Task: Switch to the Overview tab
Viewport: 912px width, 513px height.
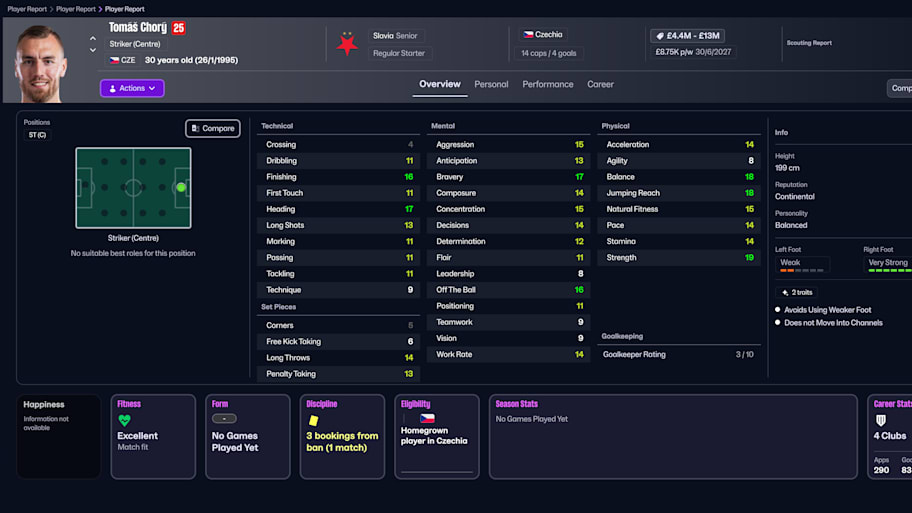Action: pyautogui.click(x=440, y=84)
